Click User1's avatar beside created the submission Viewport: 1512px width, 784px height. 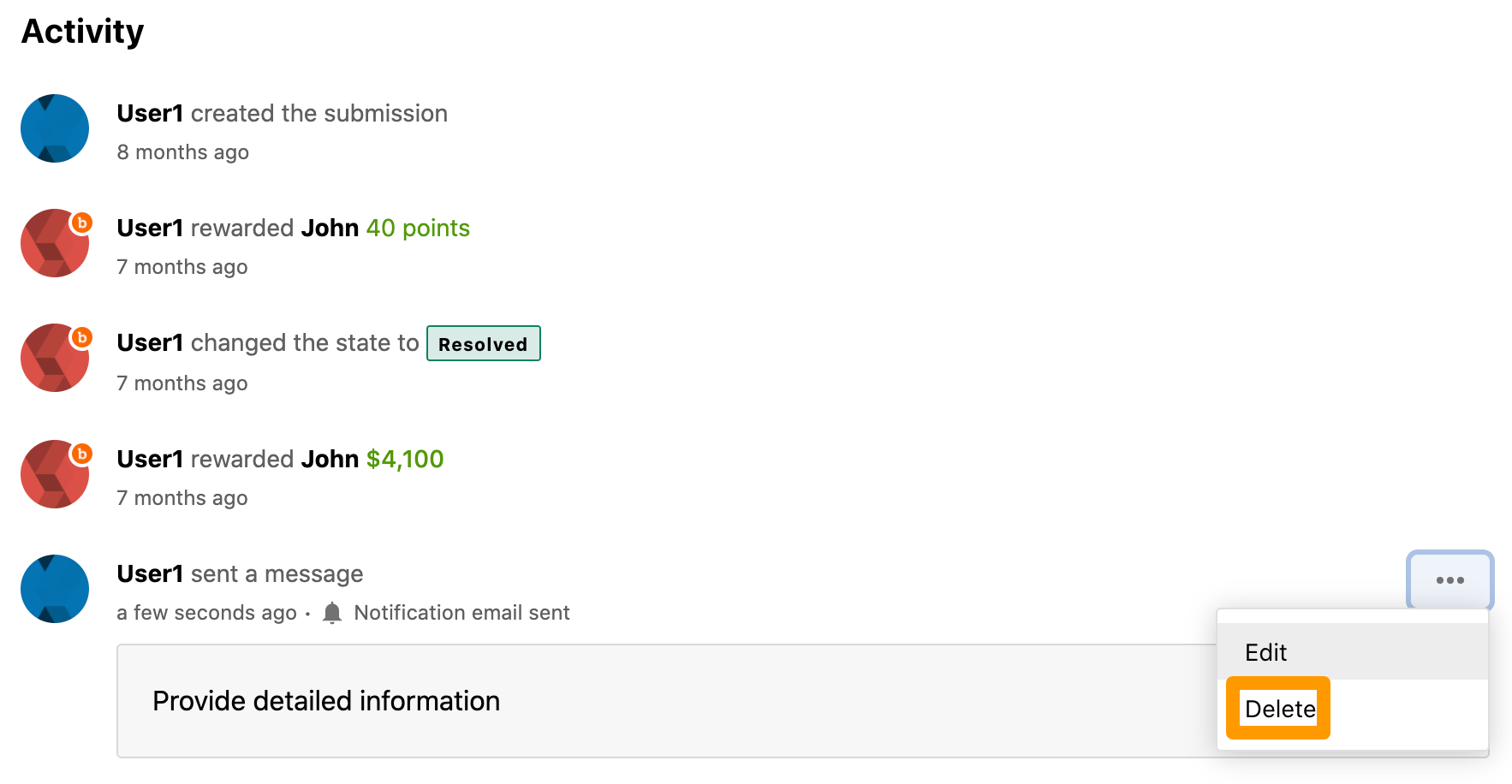(x=55, y=128)
